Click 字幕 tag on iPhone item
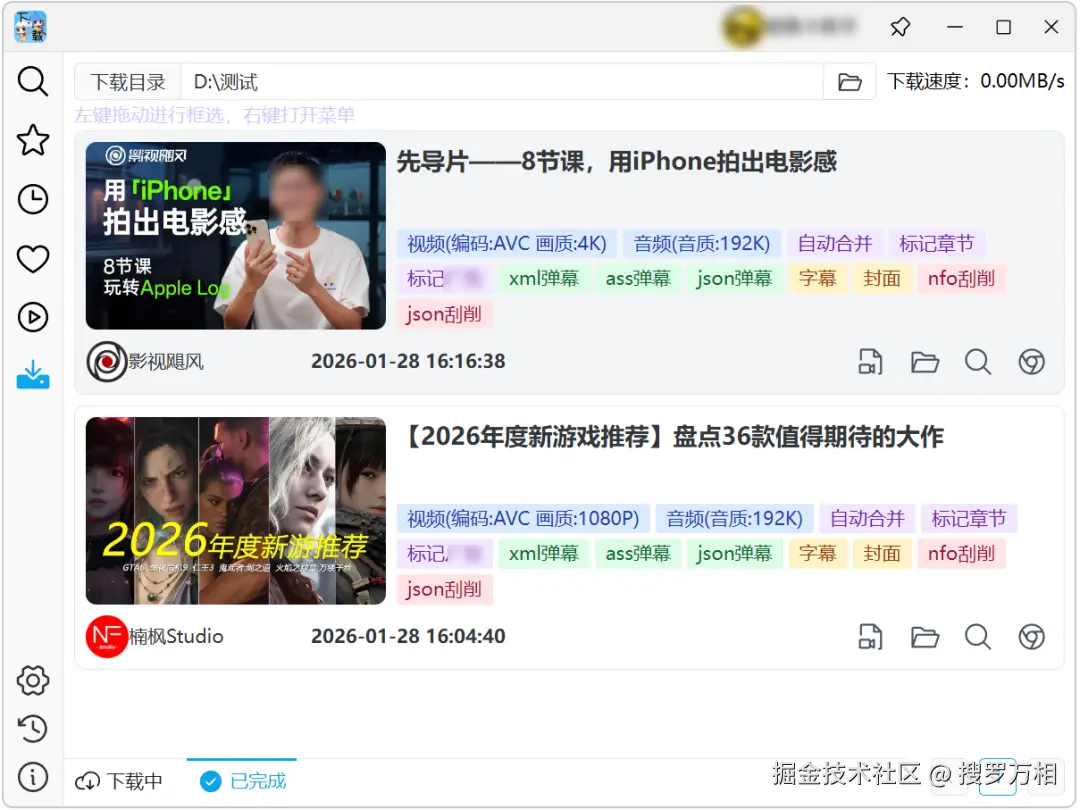The image size is (1080, 810). tap(818, 278)
